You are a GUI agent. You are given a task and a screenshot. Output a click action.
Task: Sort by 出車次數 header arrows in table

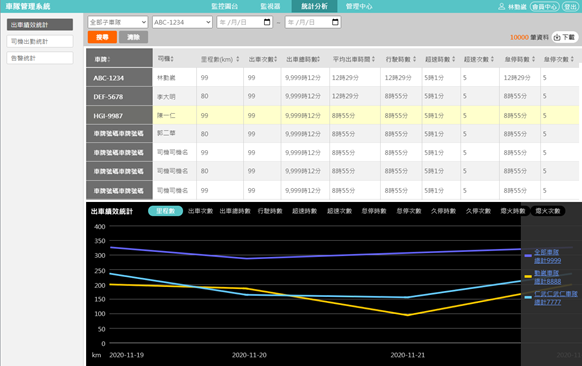coord(276,59)
